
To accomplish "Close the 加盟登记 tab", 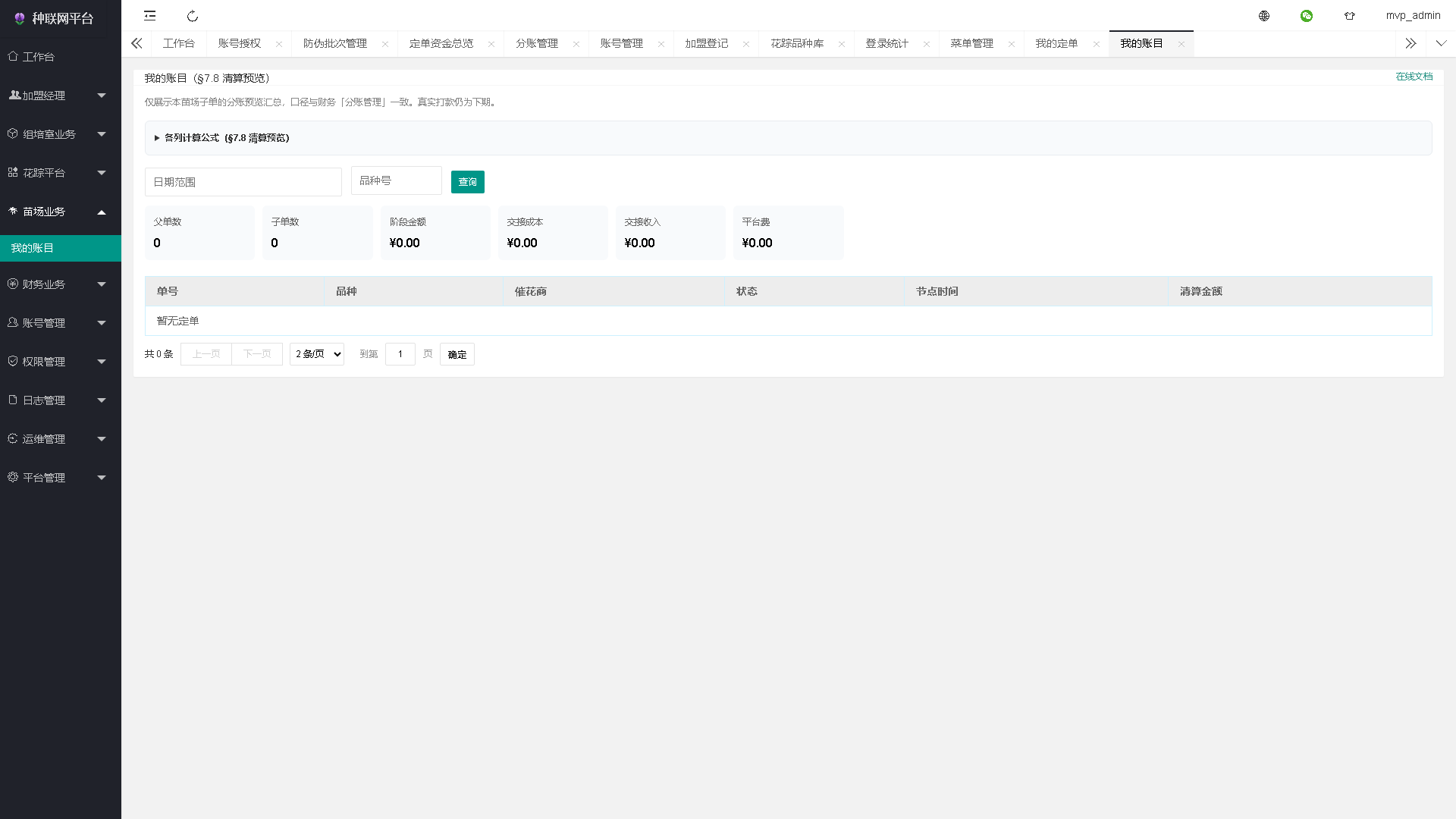I will 746,44.
